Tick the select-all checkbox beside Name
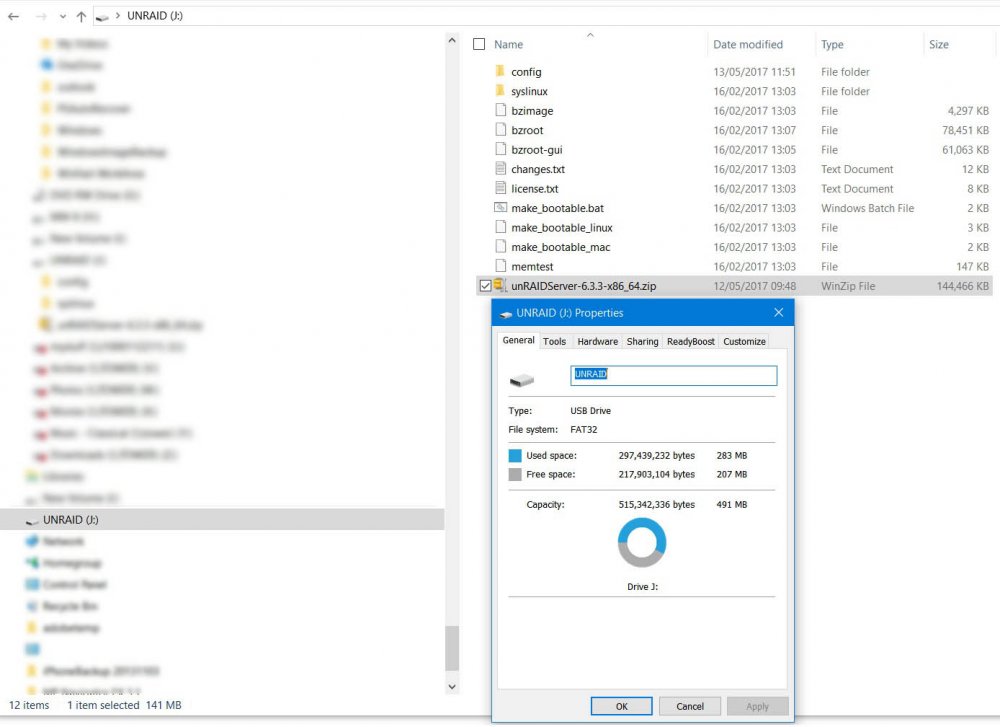This screenshot has height=727, width=1000. point(479,44)
